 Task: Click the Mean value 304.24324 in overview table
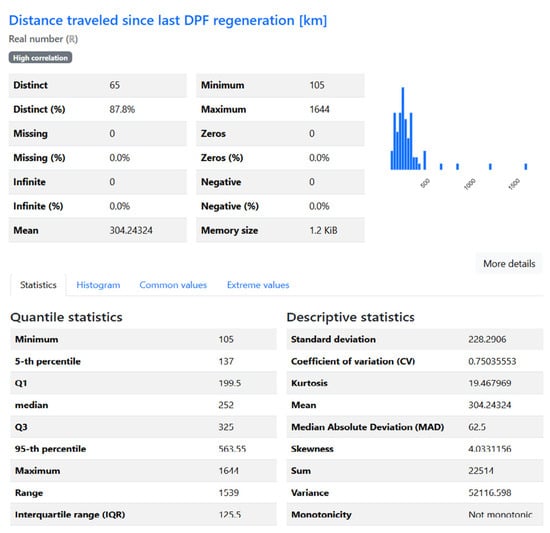point(131,230)
